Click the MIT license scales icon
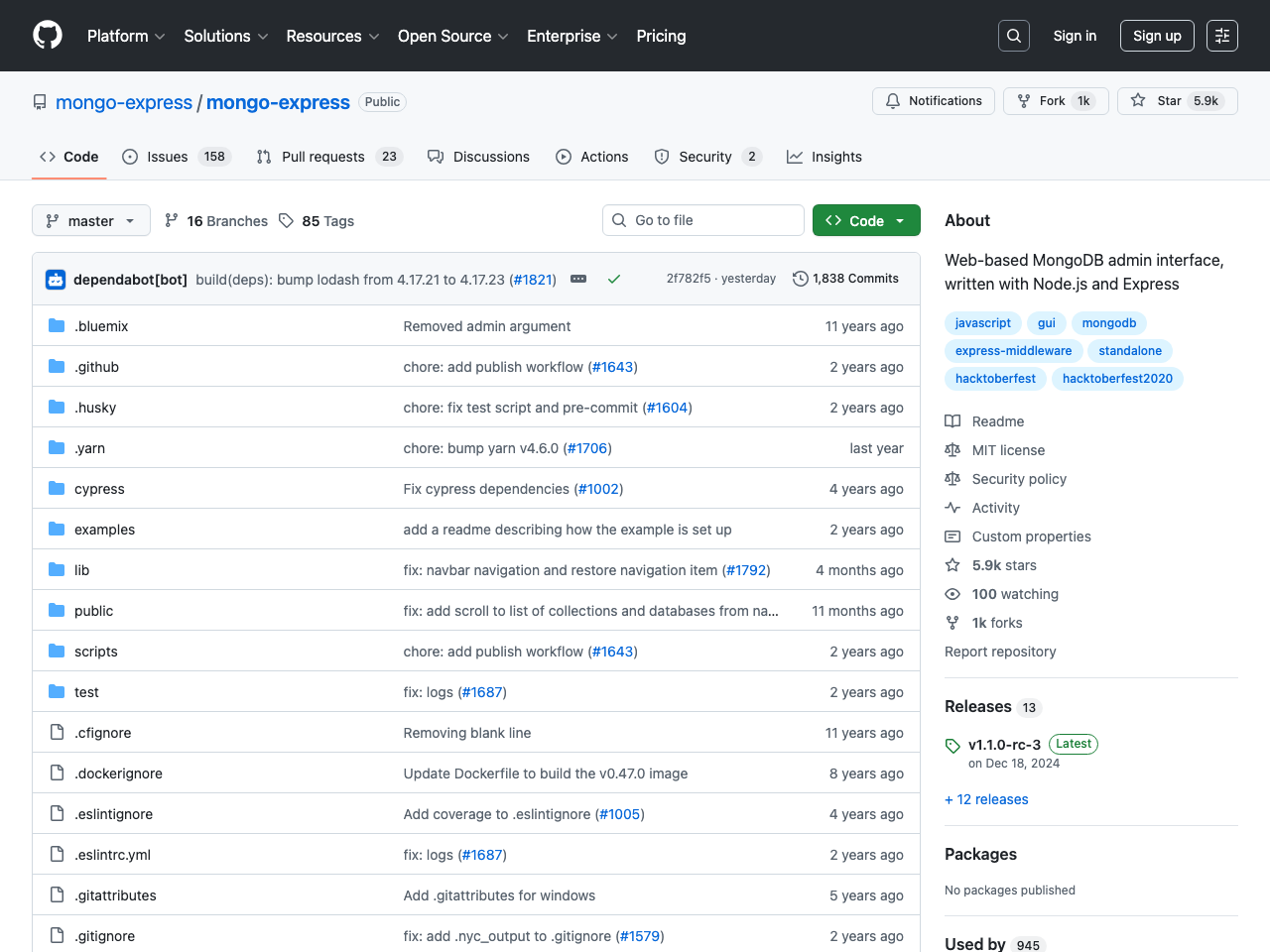Screen dimensions: 1270x952 [x=952, y=449]
